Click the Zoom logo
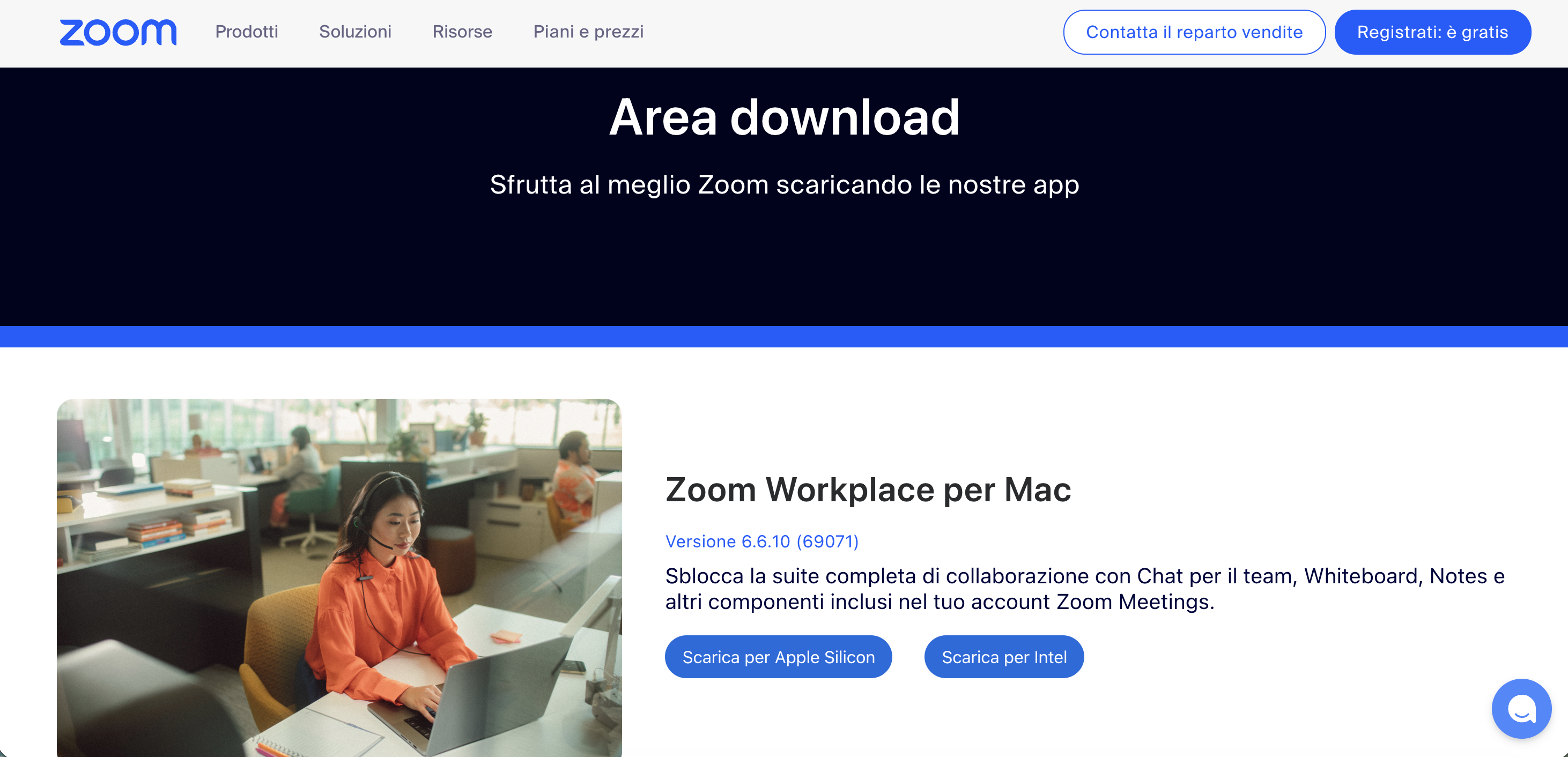The image size is (1568, 757). click(118, 32)
